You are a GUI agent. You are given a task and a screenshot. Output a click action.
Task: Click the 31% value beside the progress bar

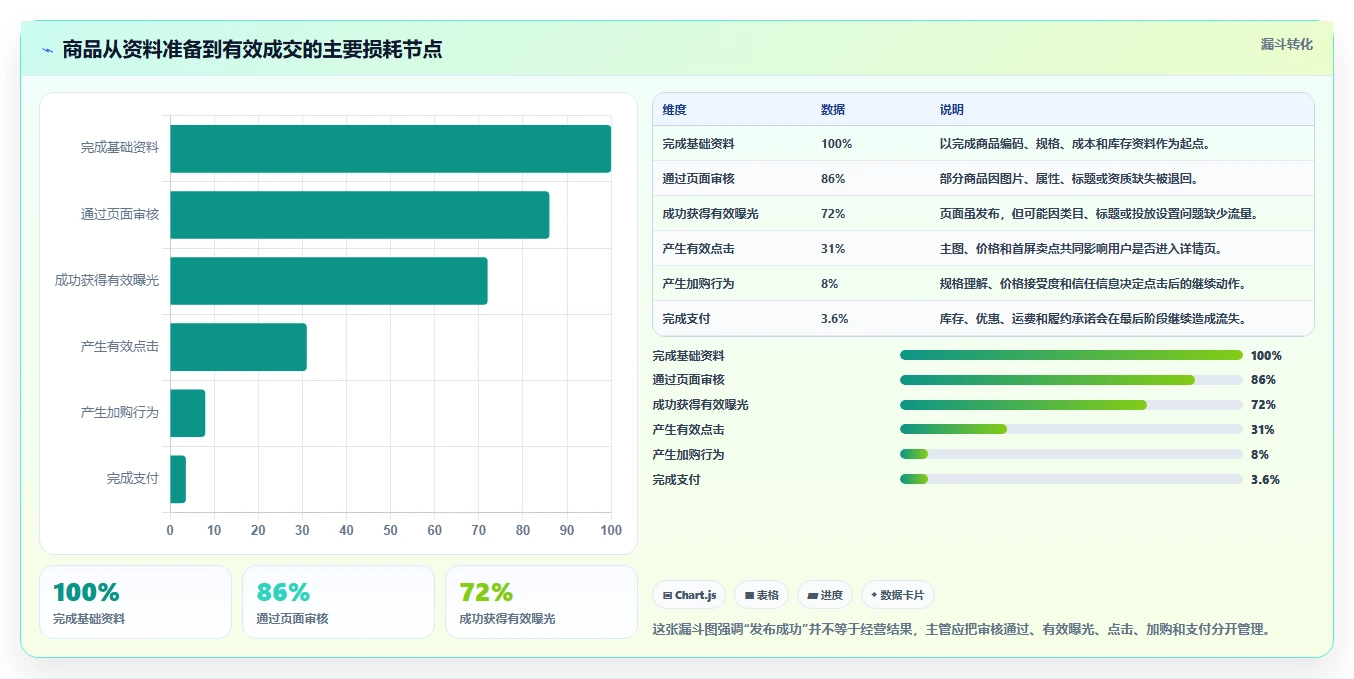pyautogui.click(x=1262, y=429)
